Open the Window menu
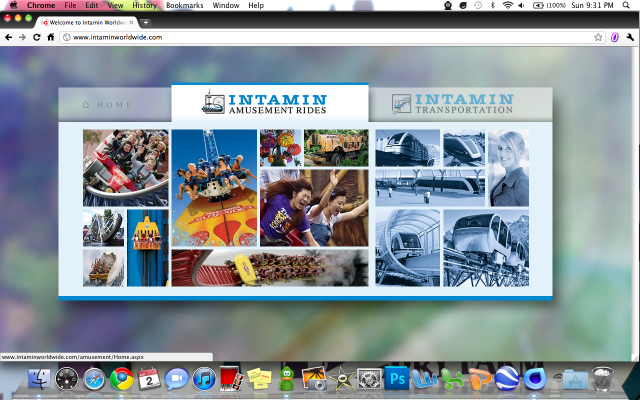 (226, 5)
